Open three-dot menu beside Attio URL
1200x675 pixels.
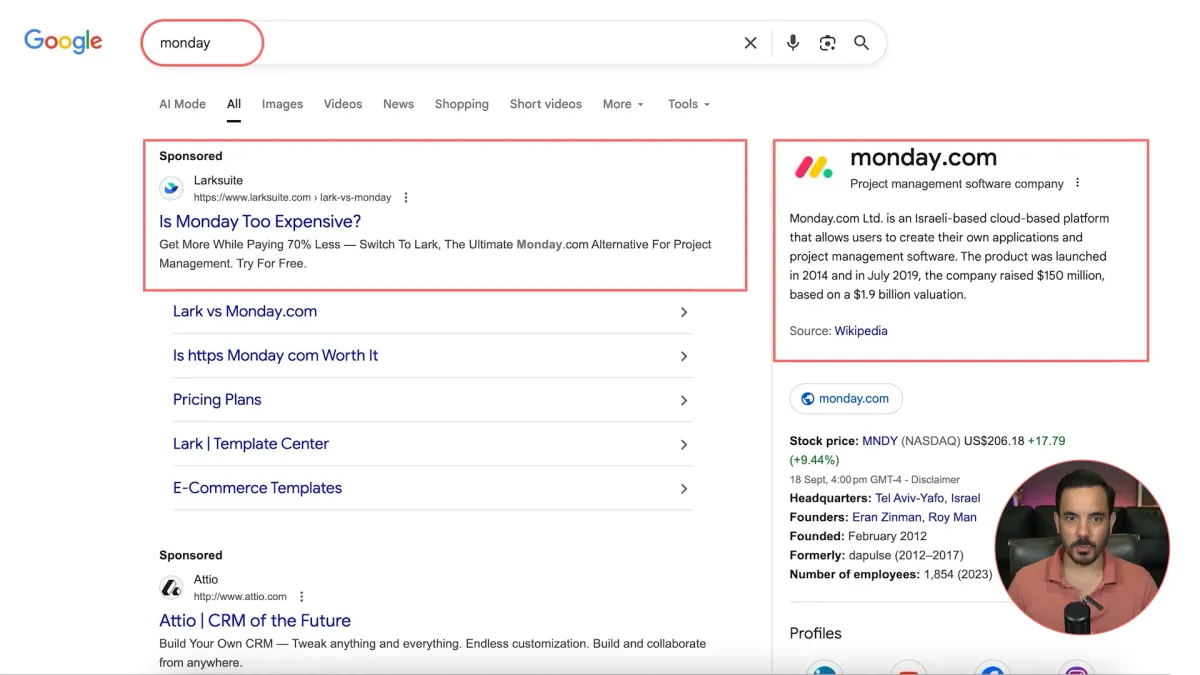click(x=301, y=597)
